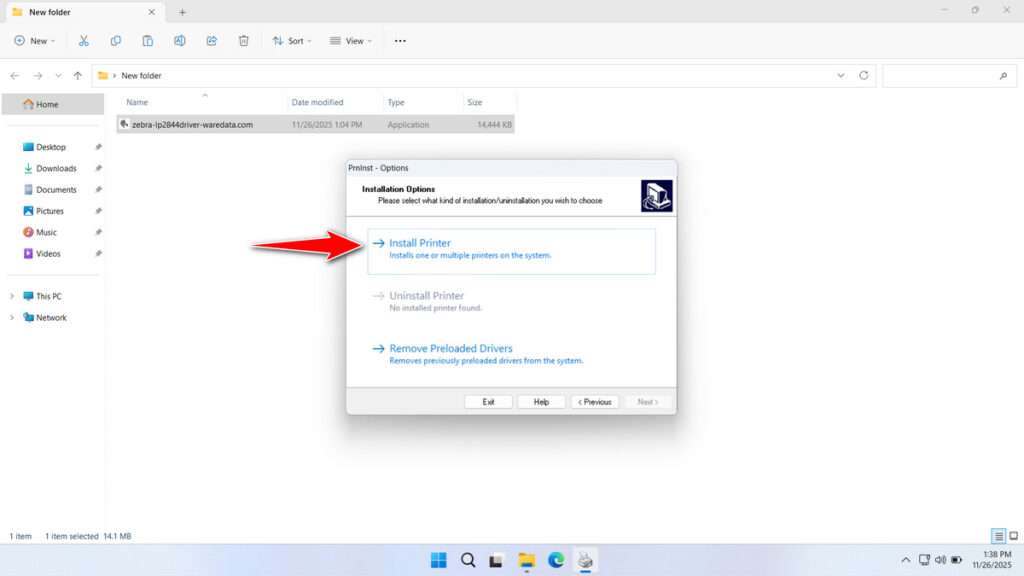Screen dimensions: 1024x576
Task: Delete the zebra driver file
Action: click(242, 40)
